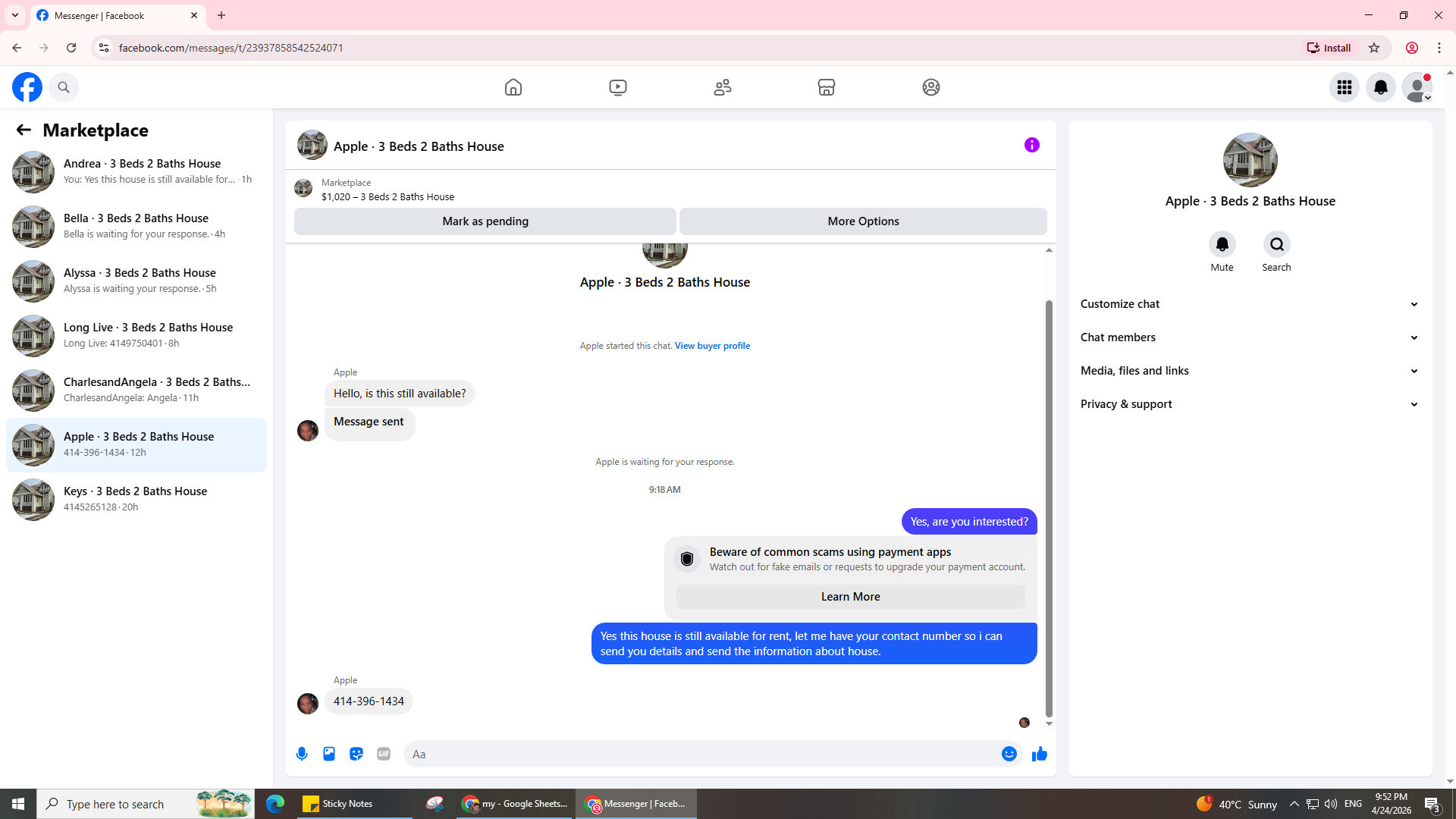Open the emoji picker smiley icon
This screenshot has width=1456, height=819.
[1009, 754]
